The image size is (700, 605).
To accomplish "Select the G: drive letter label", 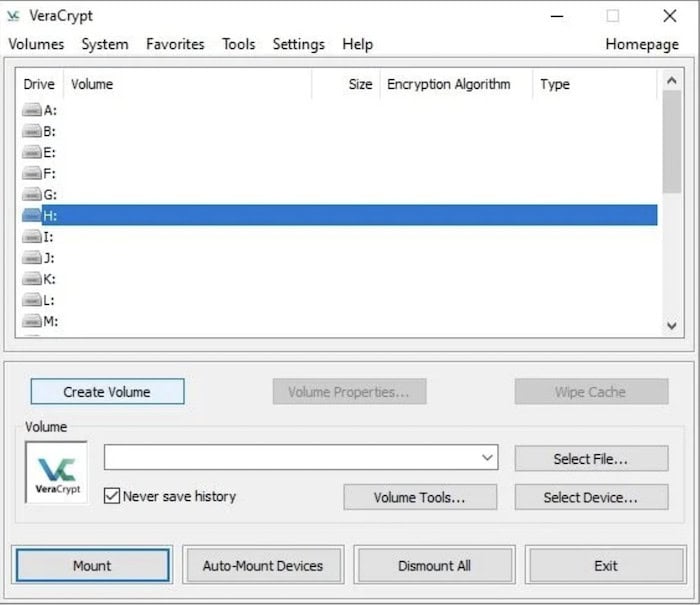I will (50, 195).
